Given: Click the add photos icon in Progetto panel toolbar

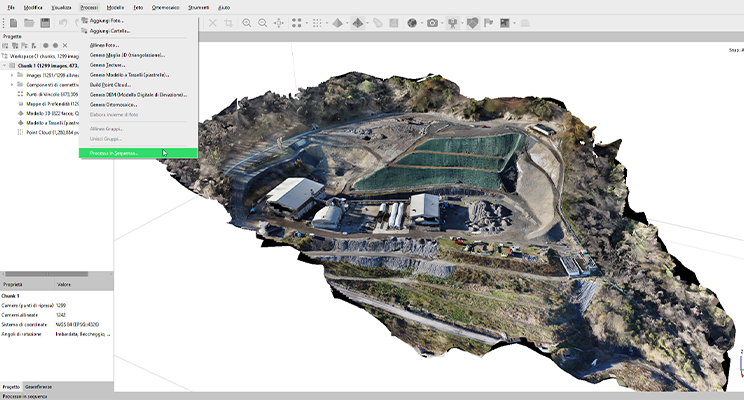Looking at the screenshot, I should pos(15,46).
